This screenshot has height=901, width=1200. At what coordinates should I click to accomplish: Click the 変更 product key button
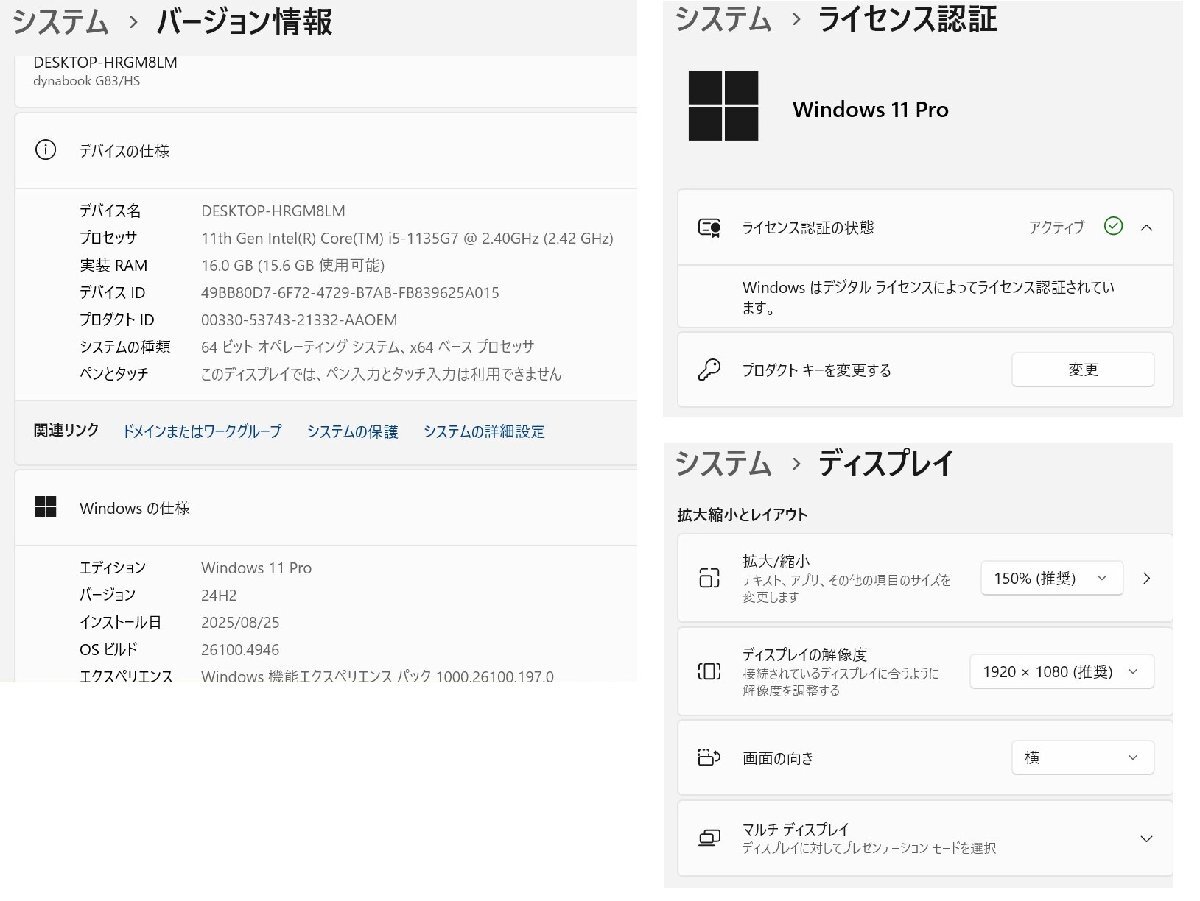[1082, 370]
